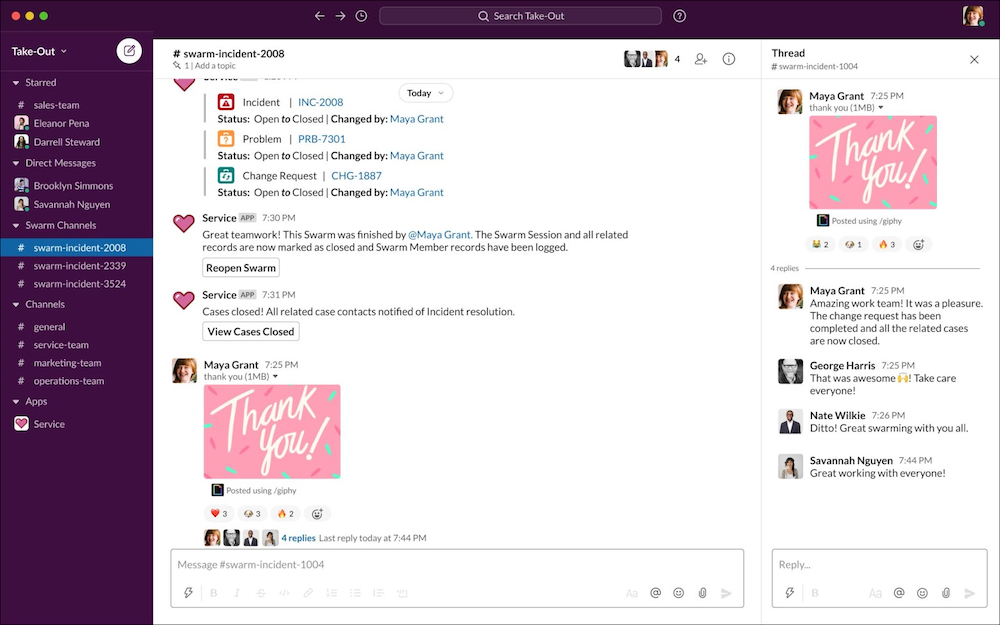Open emoji picker in main composer

click(679, 592)
